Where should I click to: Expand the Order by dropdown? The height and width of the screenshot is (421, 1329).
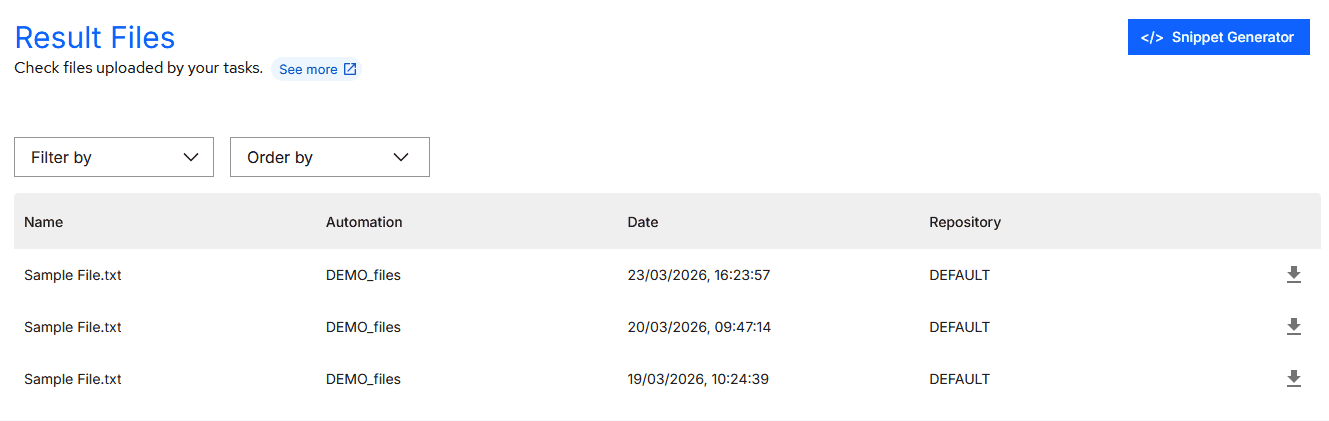pos(330,157)
